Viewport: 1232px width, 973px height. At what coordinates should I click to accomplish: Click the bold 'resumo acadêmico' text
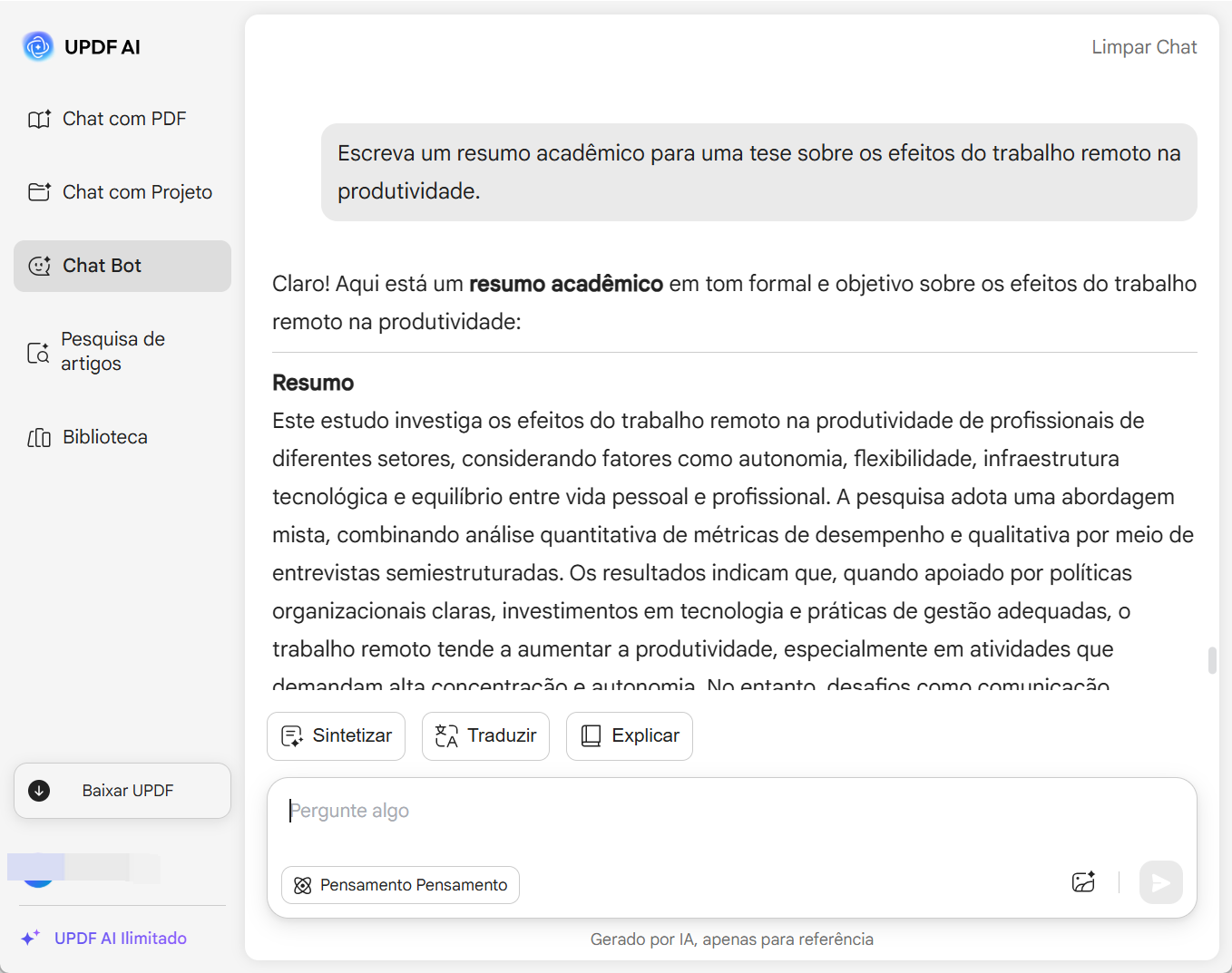566,284
